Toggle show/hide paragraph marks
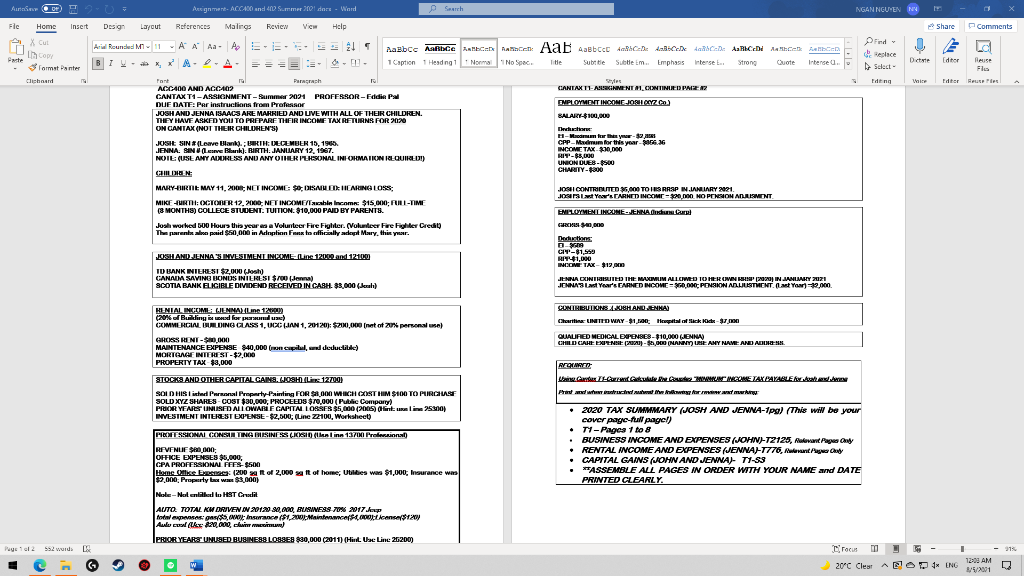The image size is (1024, 576). 368,46
